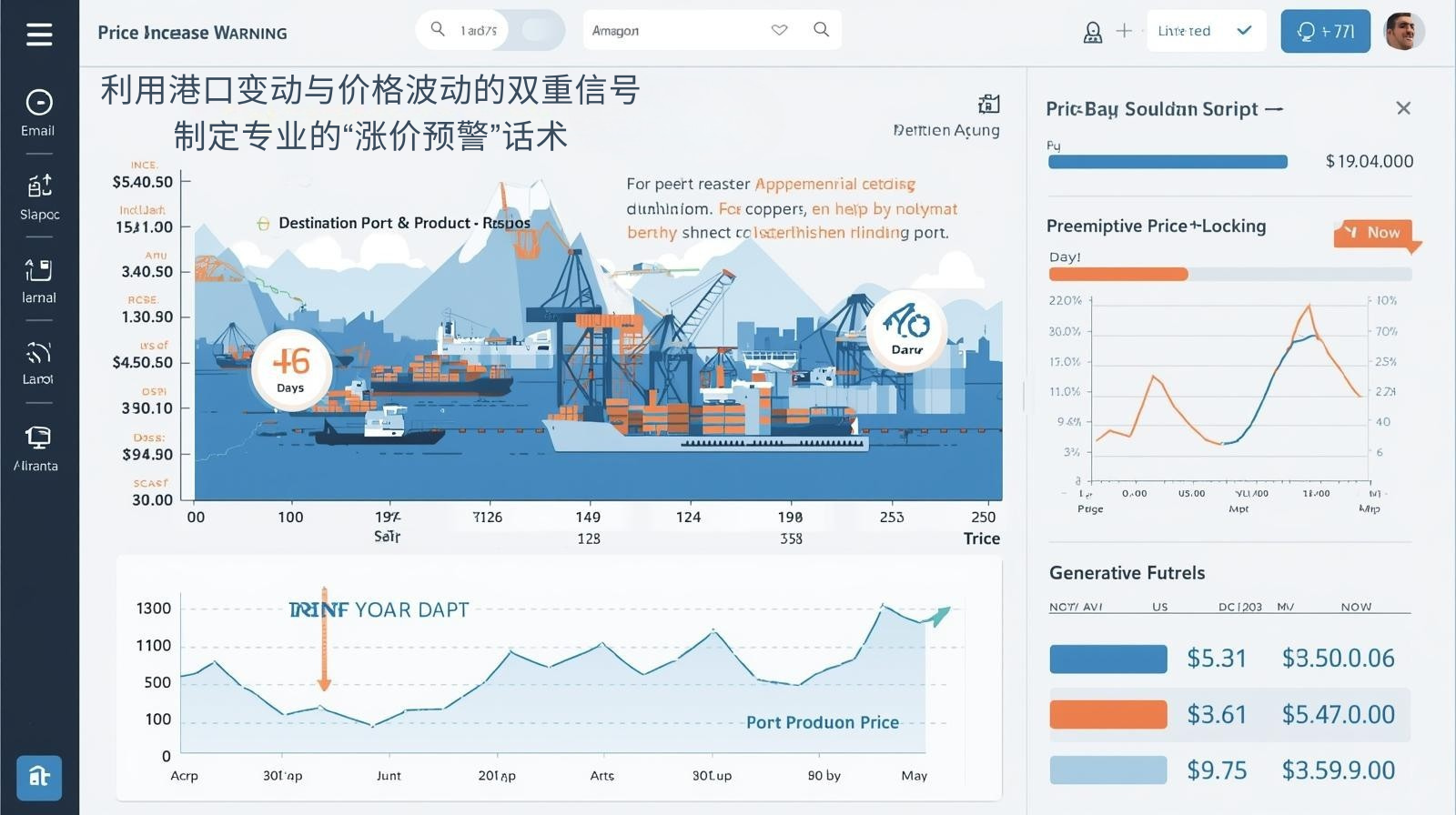Viewport: 1456px width, 815px height.
Task: Click the $19.04.000 value
Action: point(1369,161)
